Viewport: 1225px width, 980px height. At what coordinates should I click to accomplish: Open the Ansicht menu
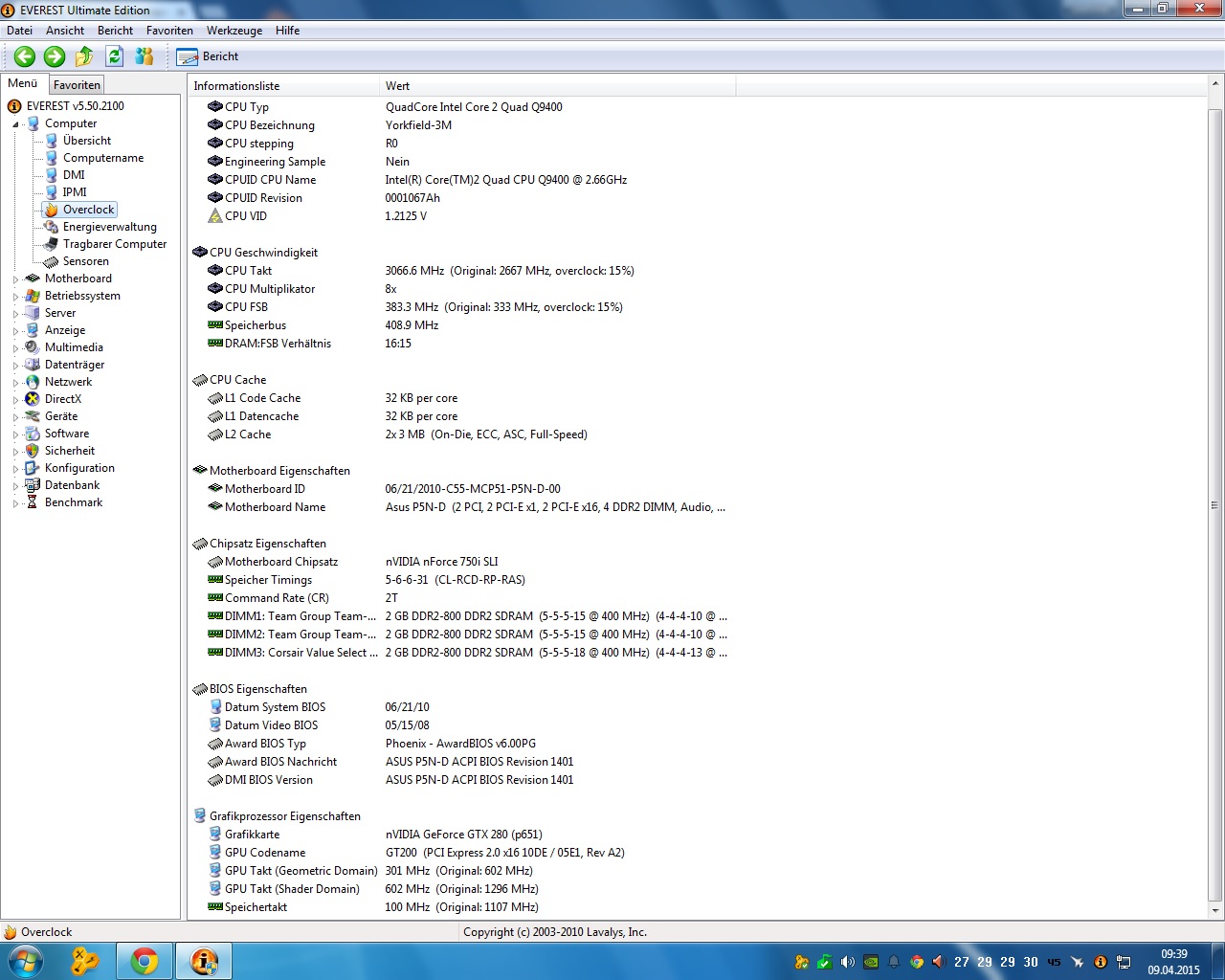tap(65, 31)
